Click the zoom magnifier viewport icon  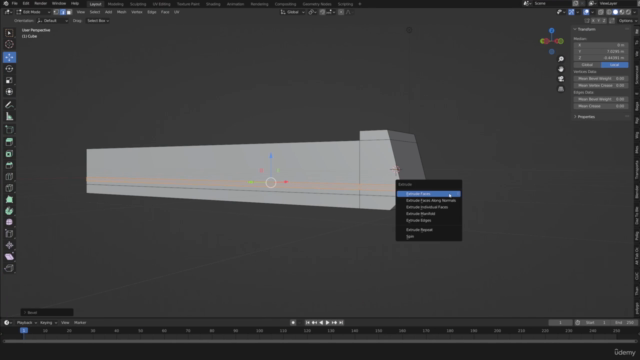[561, 59]
